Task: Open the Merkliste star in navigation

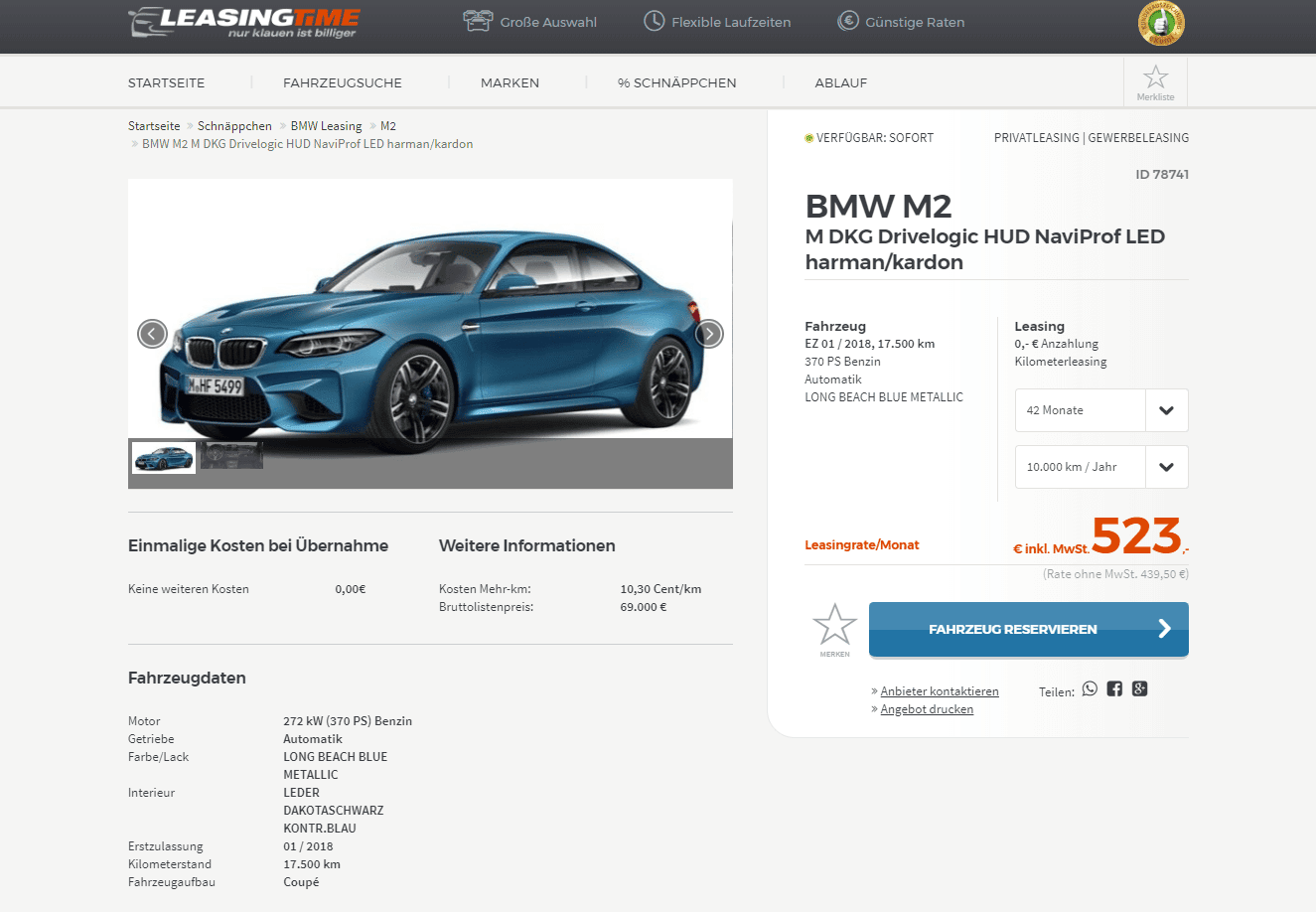Action: pos(1155,81)
